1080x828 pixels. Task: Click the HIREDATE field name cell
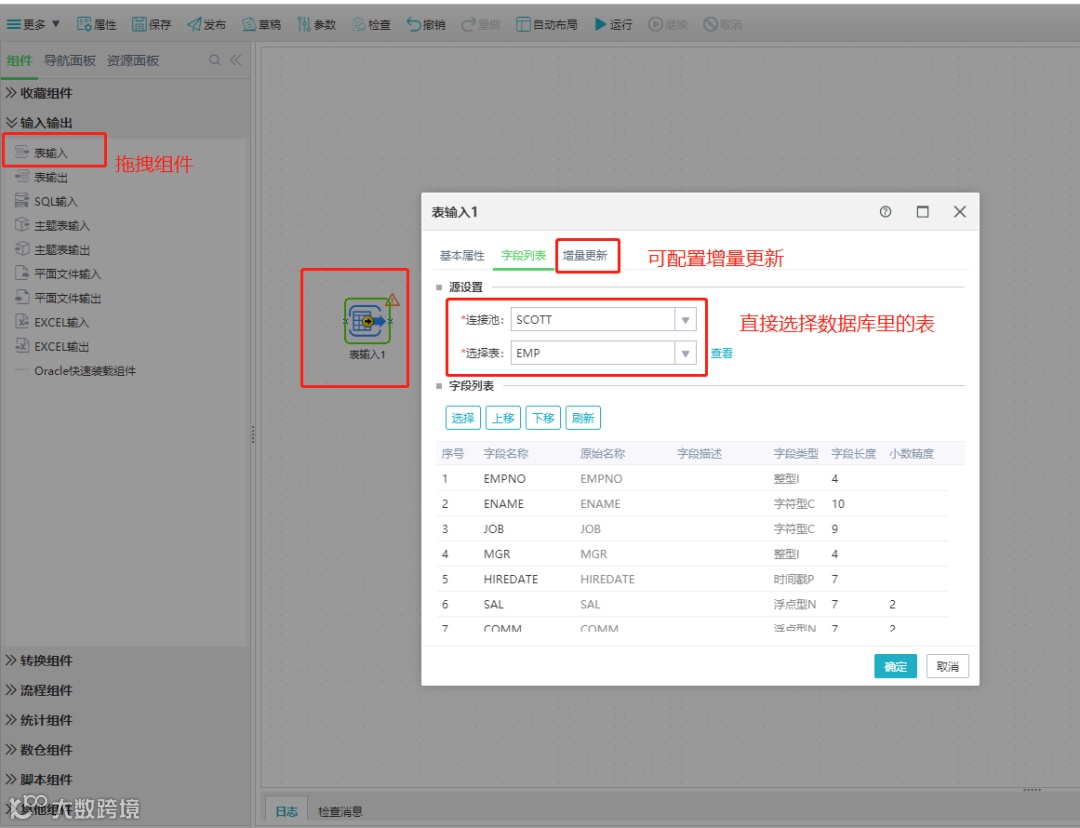(510, 579)
